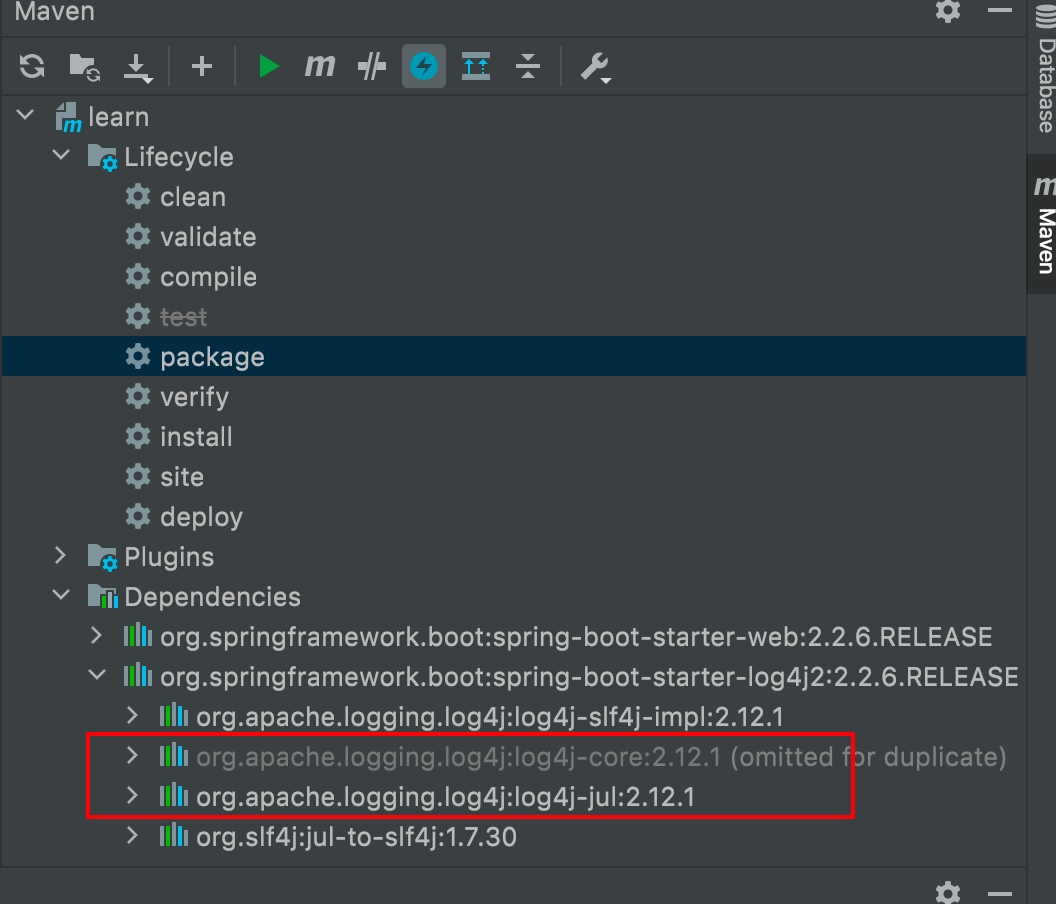Click Generate Sources and Update Folders icon
1056x904 pixels.
coord(84,66)
